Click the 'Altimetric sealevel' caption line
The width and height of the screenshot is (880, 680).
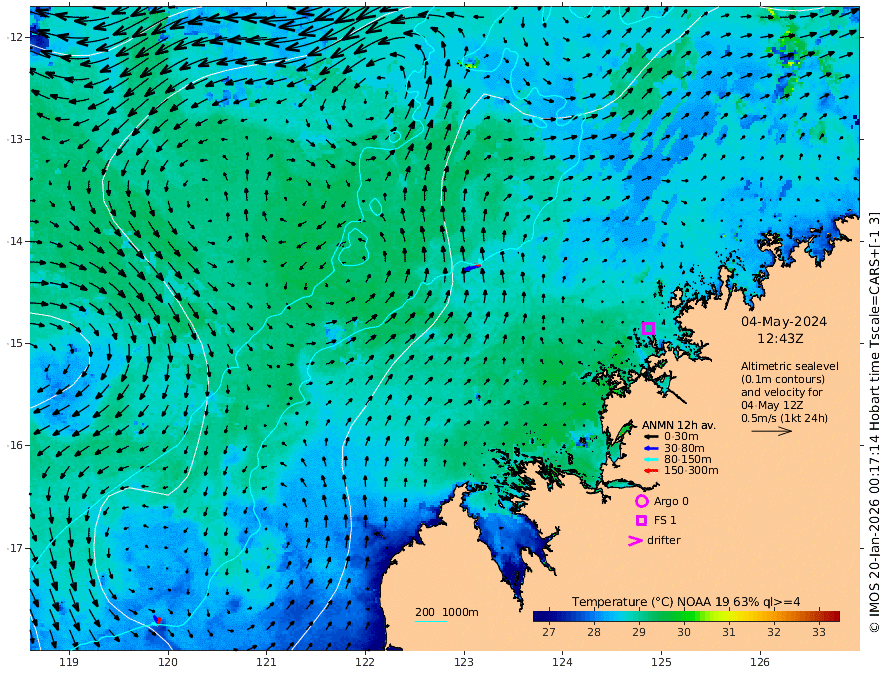[790, 366]
